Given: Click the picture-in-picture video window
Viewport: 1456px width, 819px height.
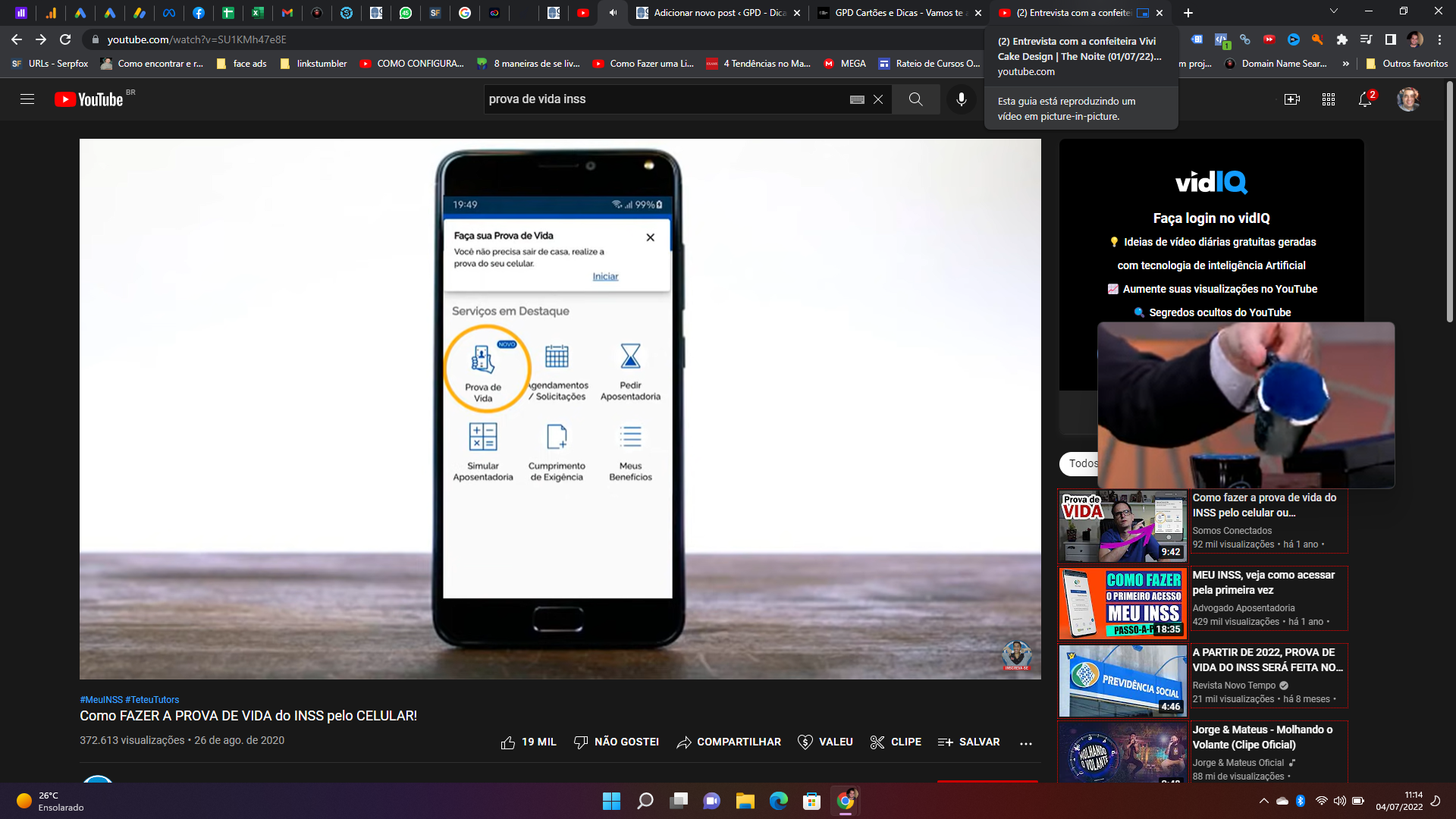Looking at the screenshot, I should pos(1246,405).
